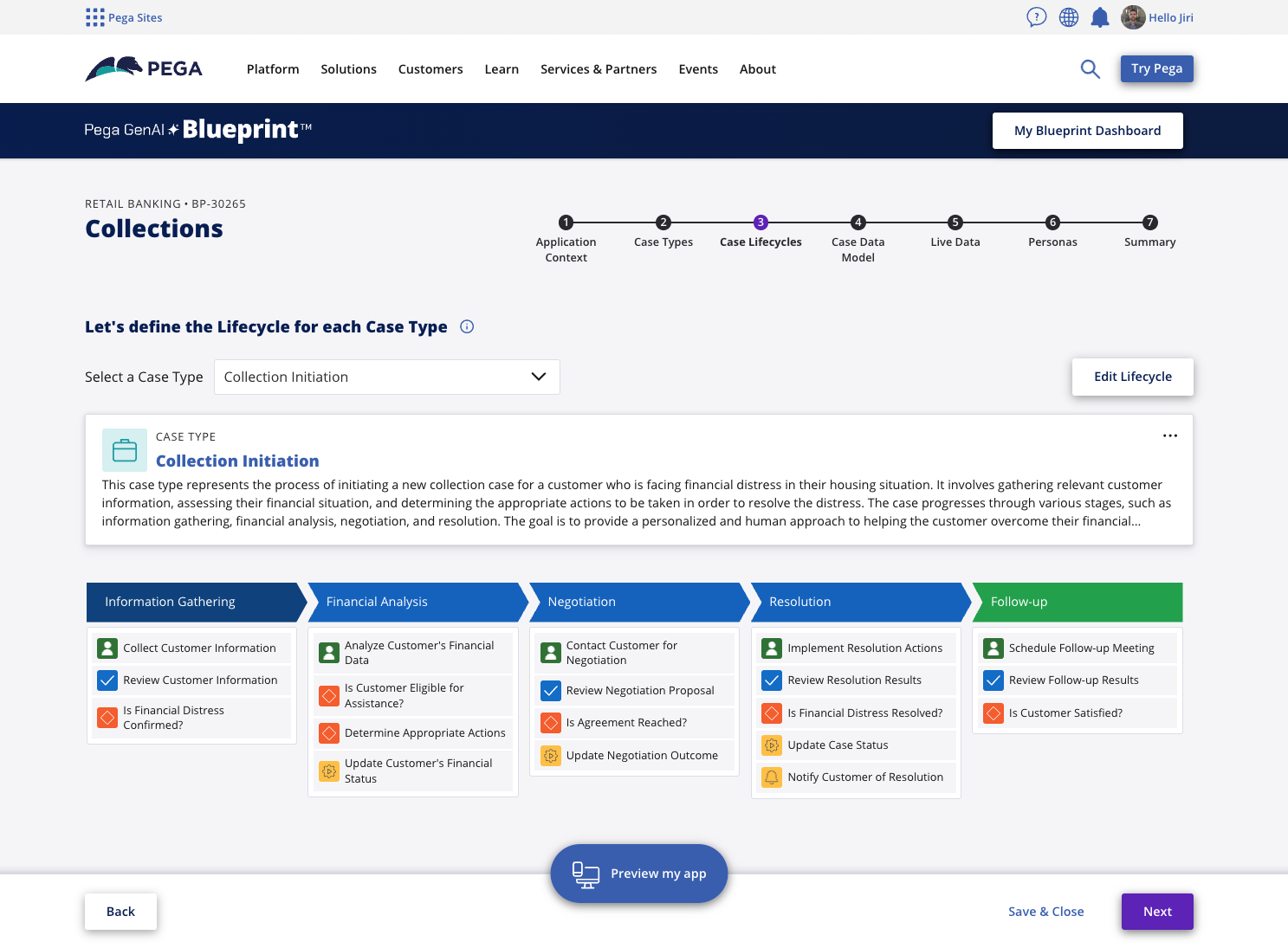
Task: Open the Pega Sites grid icon
Action: click(95, 17)
